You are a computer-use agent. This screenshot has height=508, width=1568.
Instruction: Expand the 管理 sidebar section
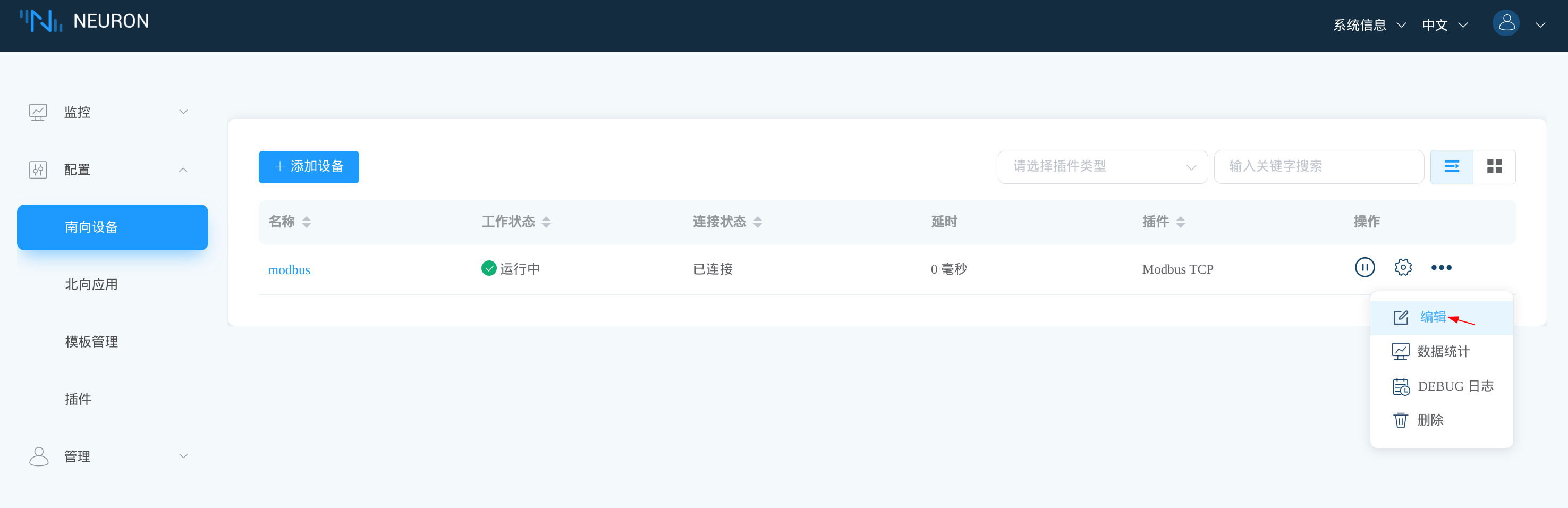183,456
